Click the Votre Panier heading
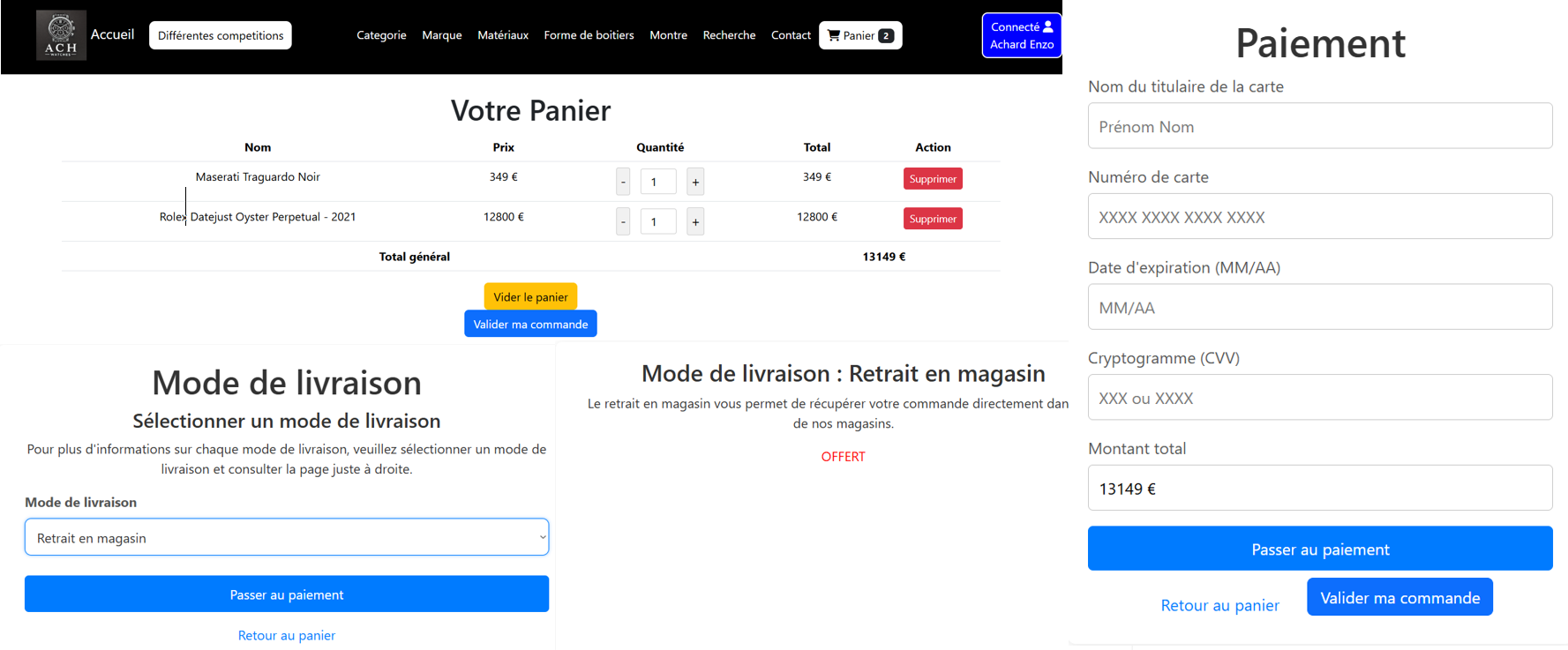Viewport: 1568px width, 650px height. 530,110
